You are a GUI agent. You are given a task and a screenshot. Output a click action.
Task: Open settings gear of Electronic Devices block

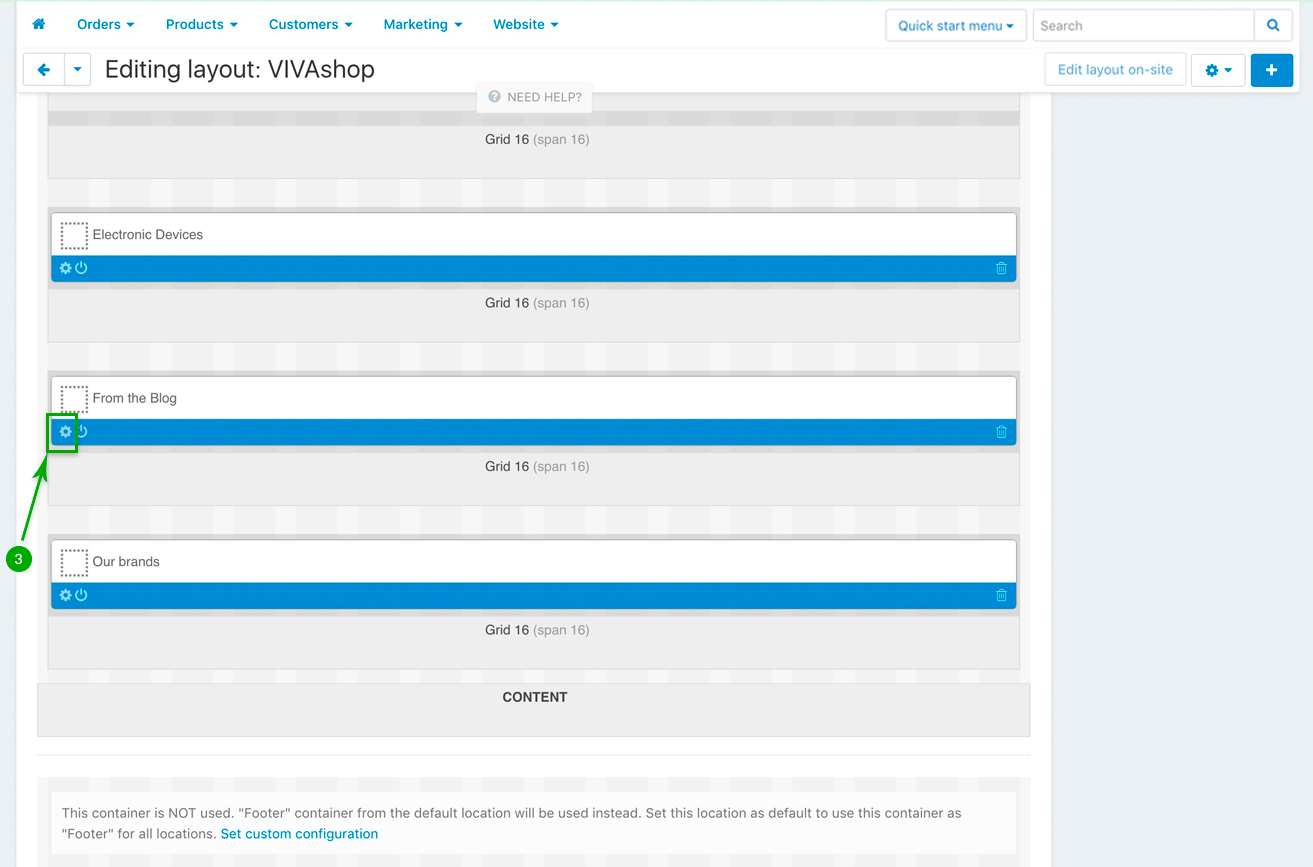66,268
